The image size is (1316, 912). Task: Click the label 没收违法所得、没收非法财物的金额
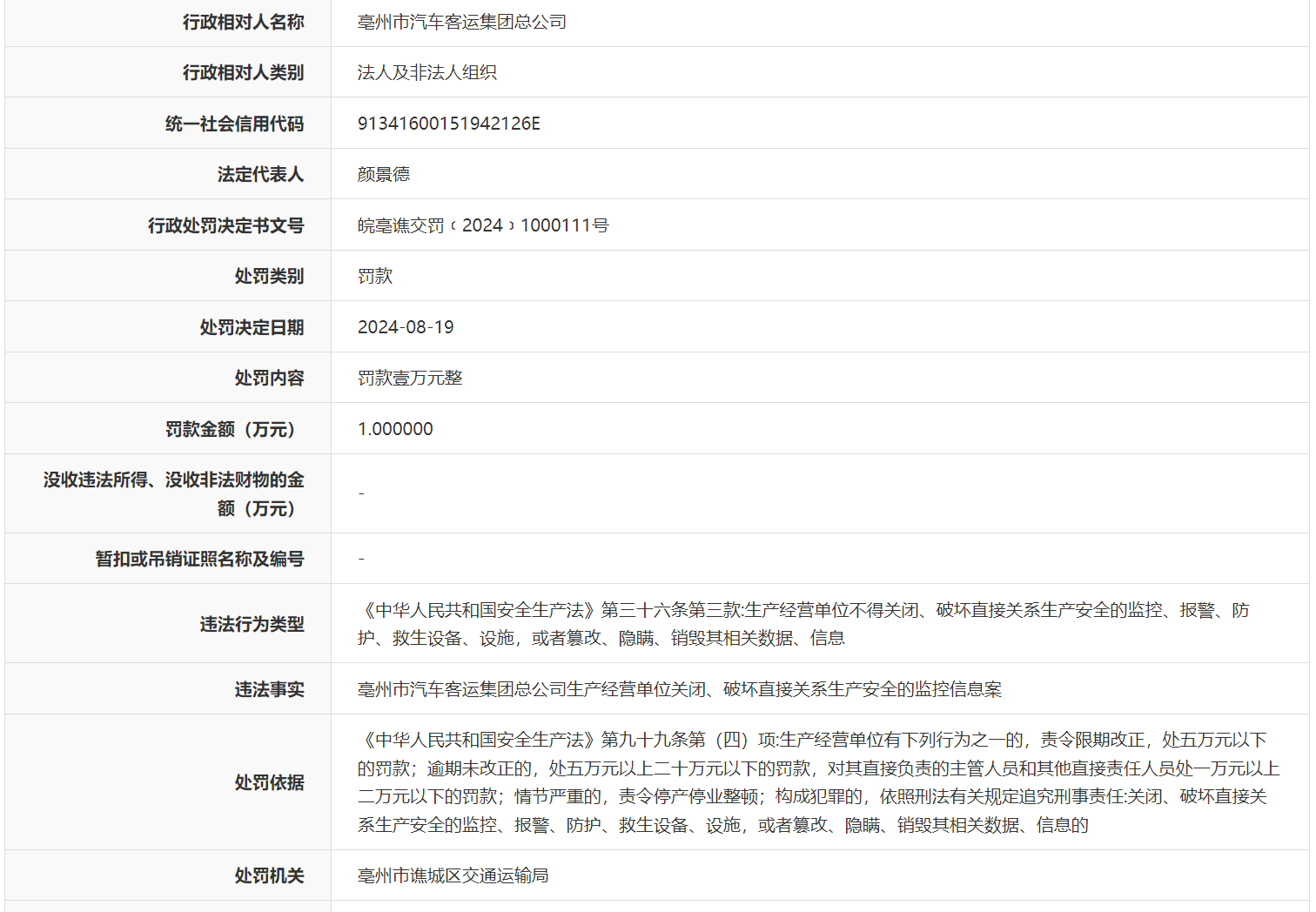173,493
